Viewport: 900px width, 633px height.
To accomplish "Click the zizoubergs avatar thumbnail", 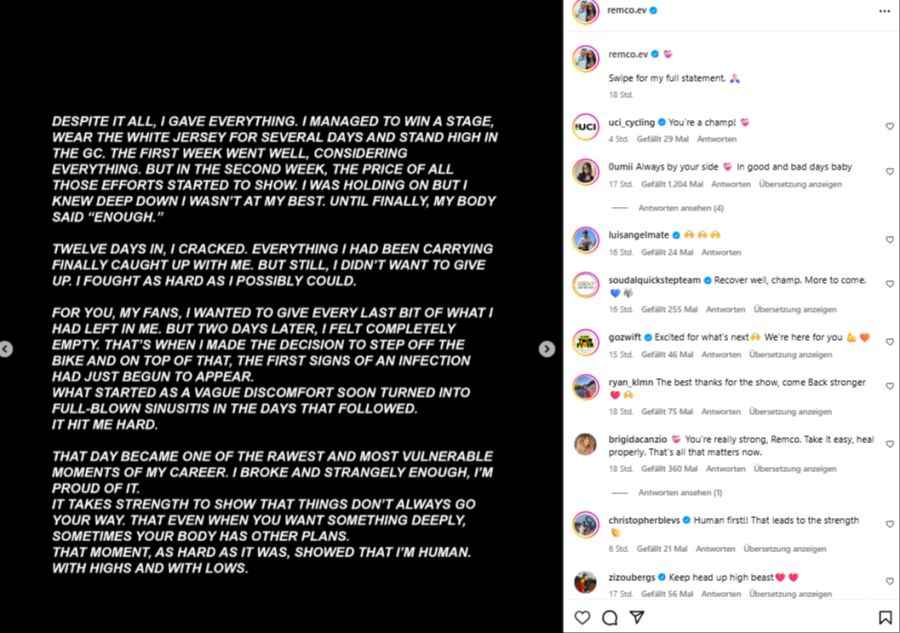I will click(585, 582).
